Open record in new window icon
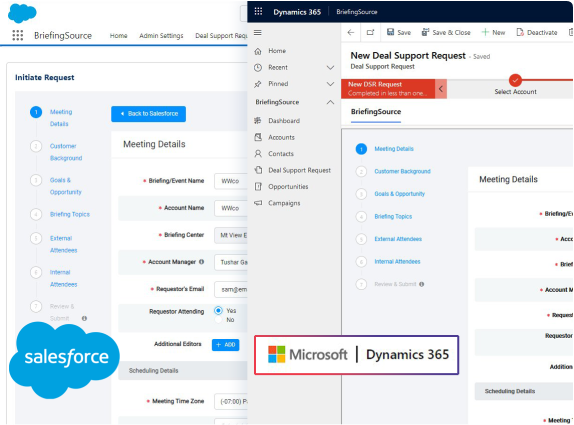574x425 pixels. 370,33
